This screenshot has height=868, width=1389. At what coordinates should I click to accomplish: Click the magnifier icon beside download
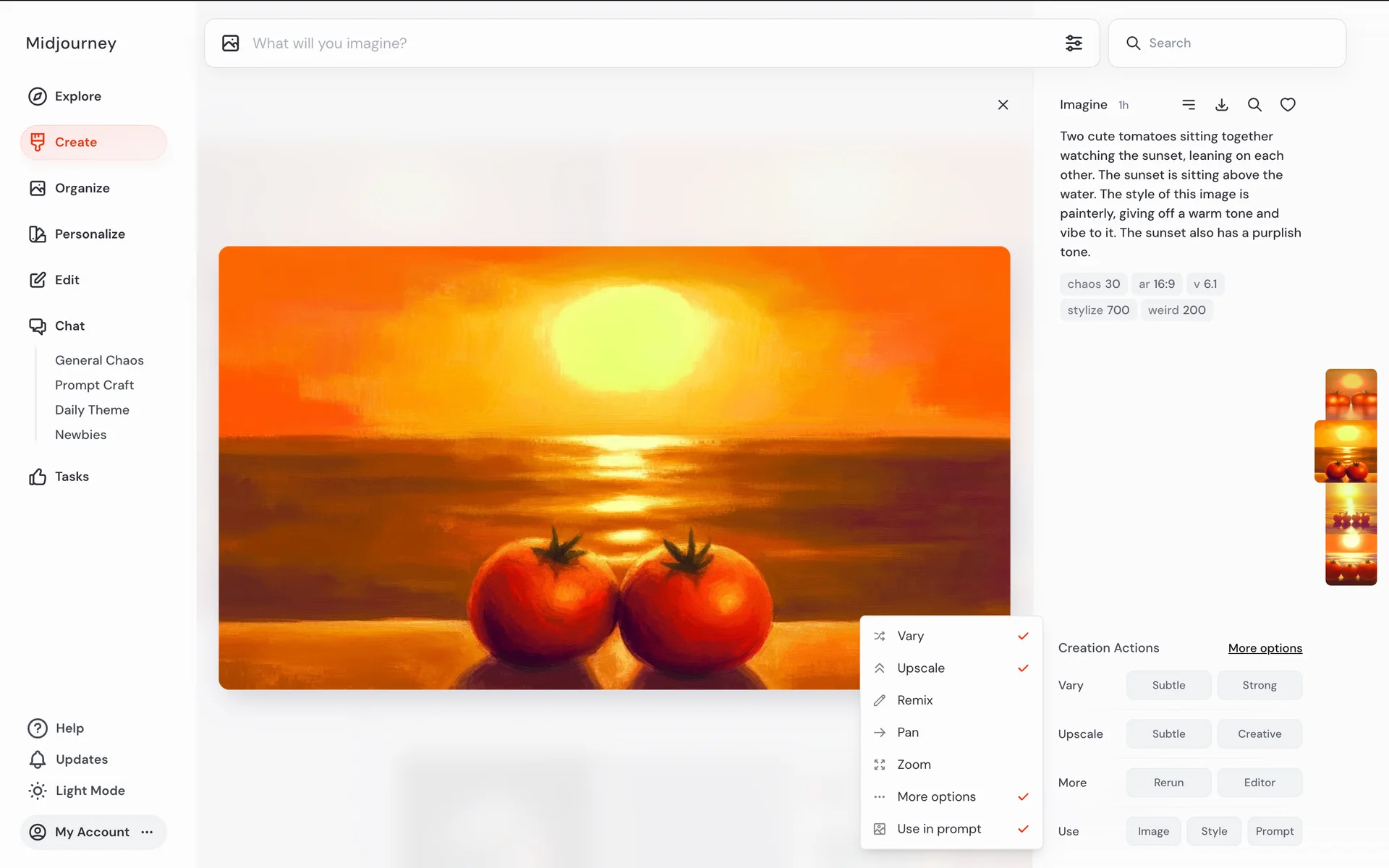[1254, 105]
